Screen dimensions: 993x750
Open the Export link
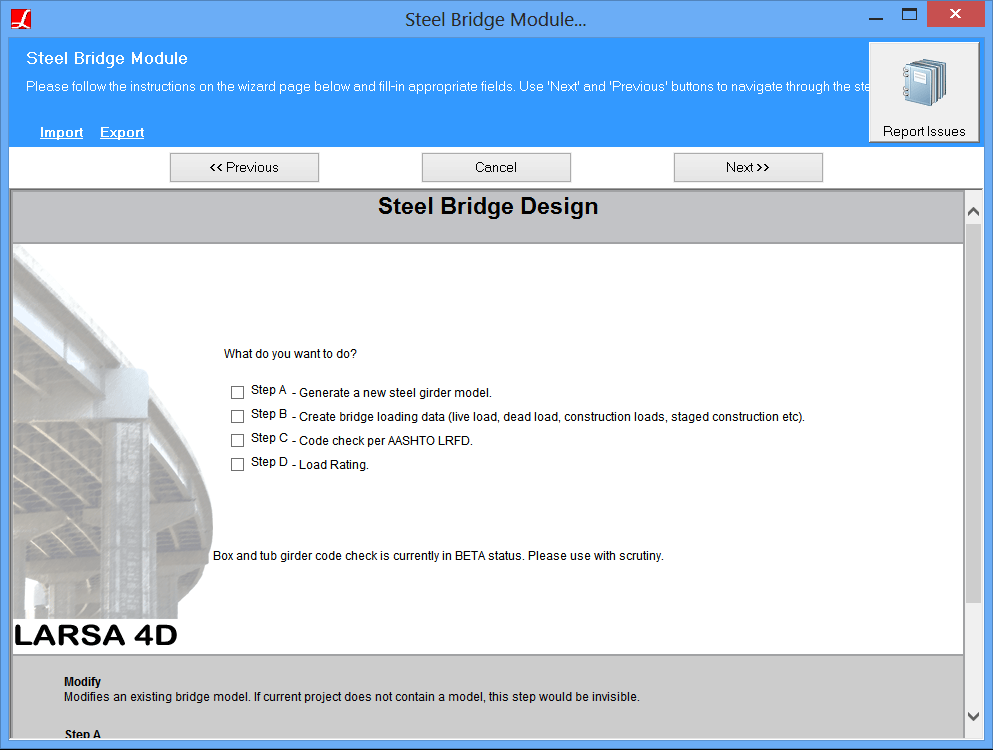click(x=122, y=132)
